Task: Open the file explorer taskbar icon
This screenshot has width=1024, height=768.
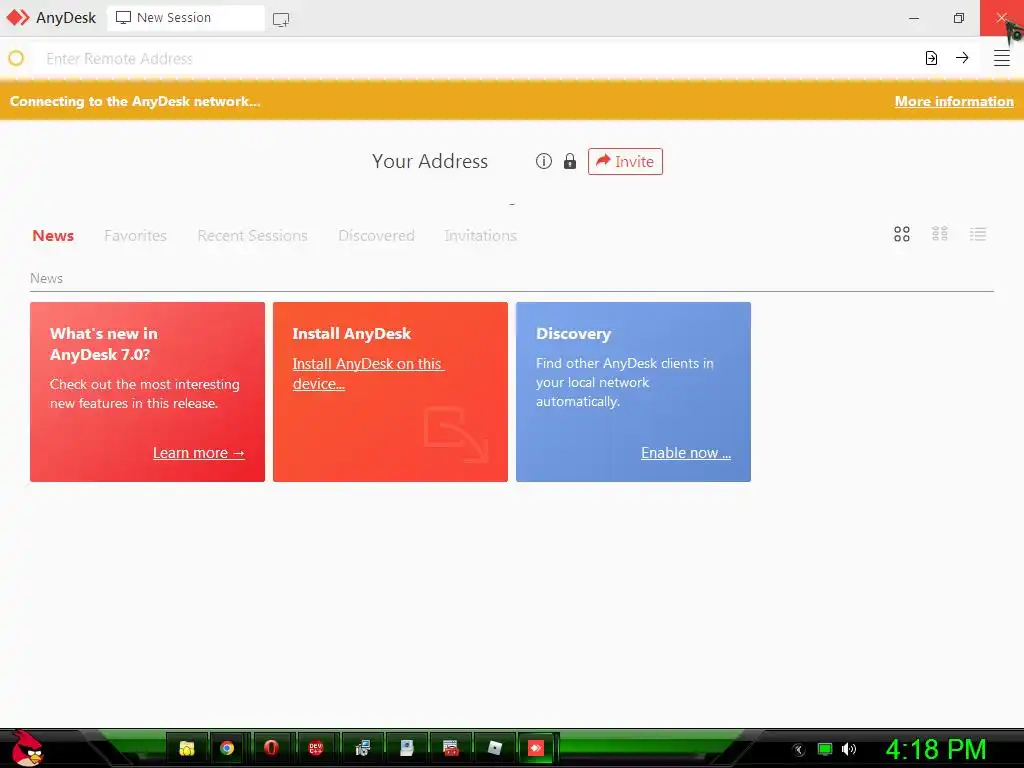Action: pyautogui.click(x=187, y=748)
